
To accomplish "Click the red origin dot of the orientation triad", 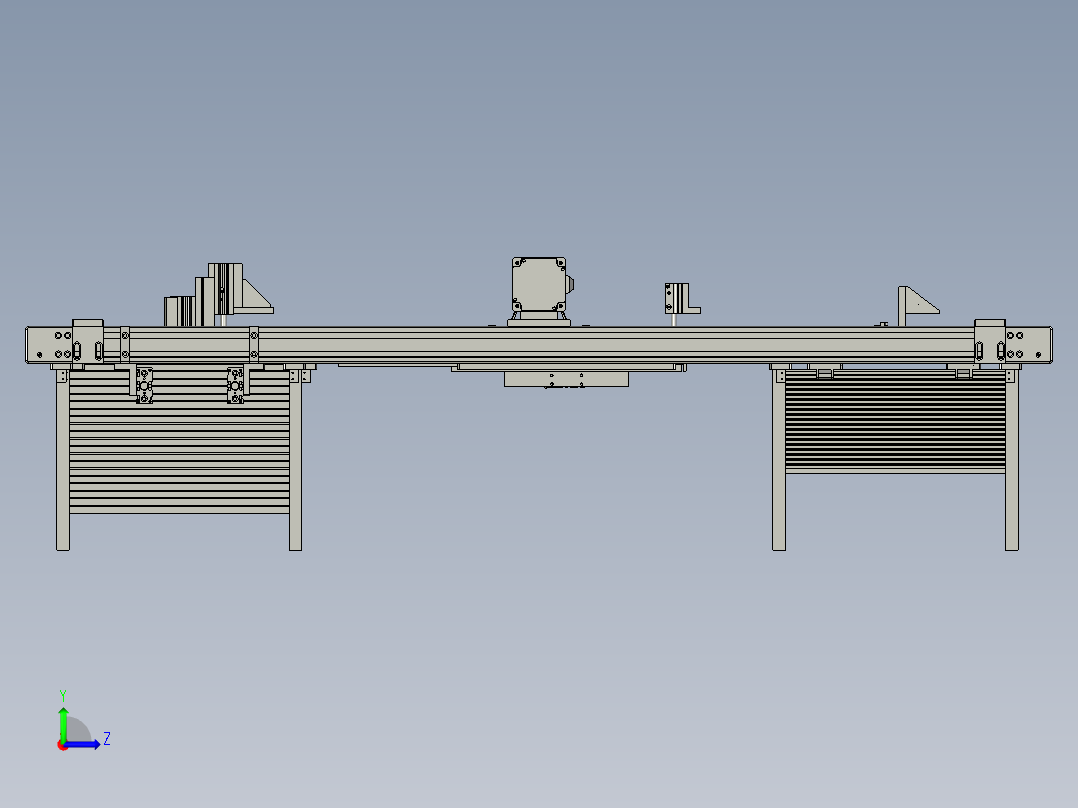I will [63, 745].
